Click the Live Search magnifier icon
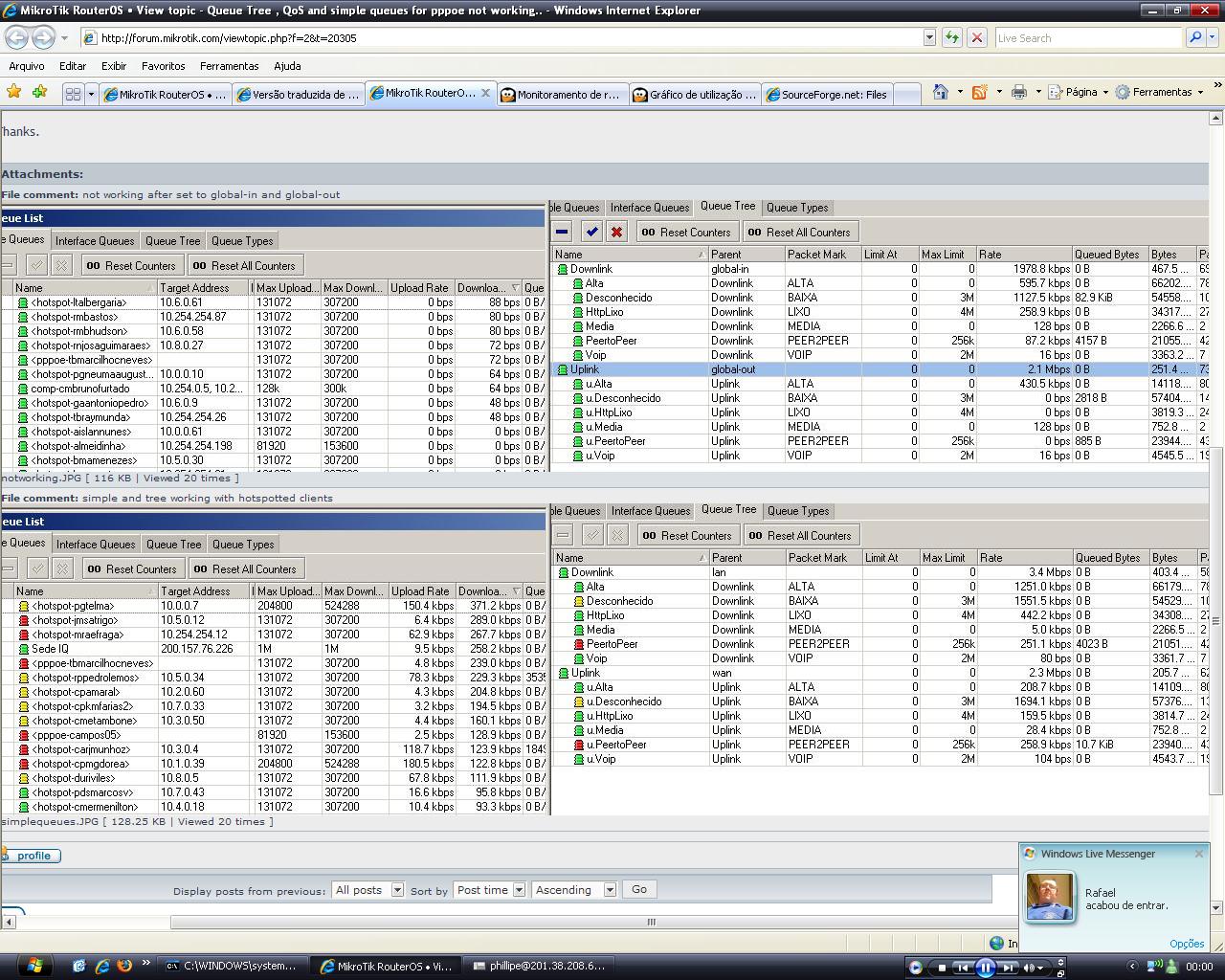 pyautogui.click(x=1194, y=37)
